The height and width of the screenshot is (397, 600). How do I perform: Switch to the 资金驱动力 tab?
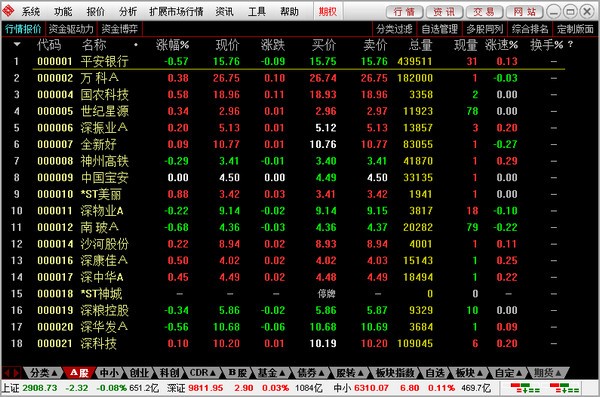click(x=71, y=29)
